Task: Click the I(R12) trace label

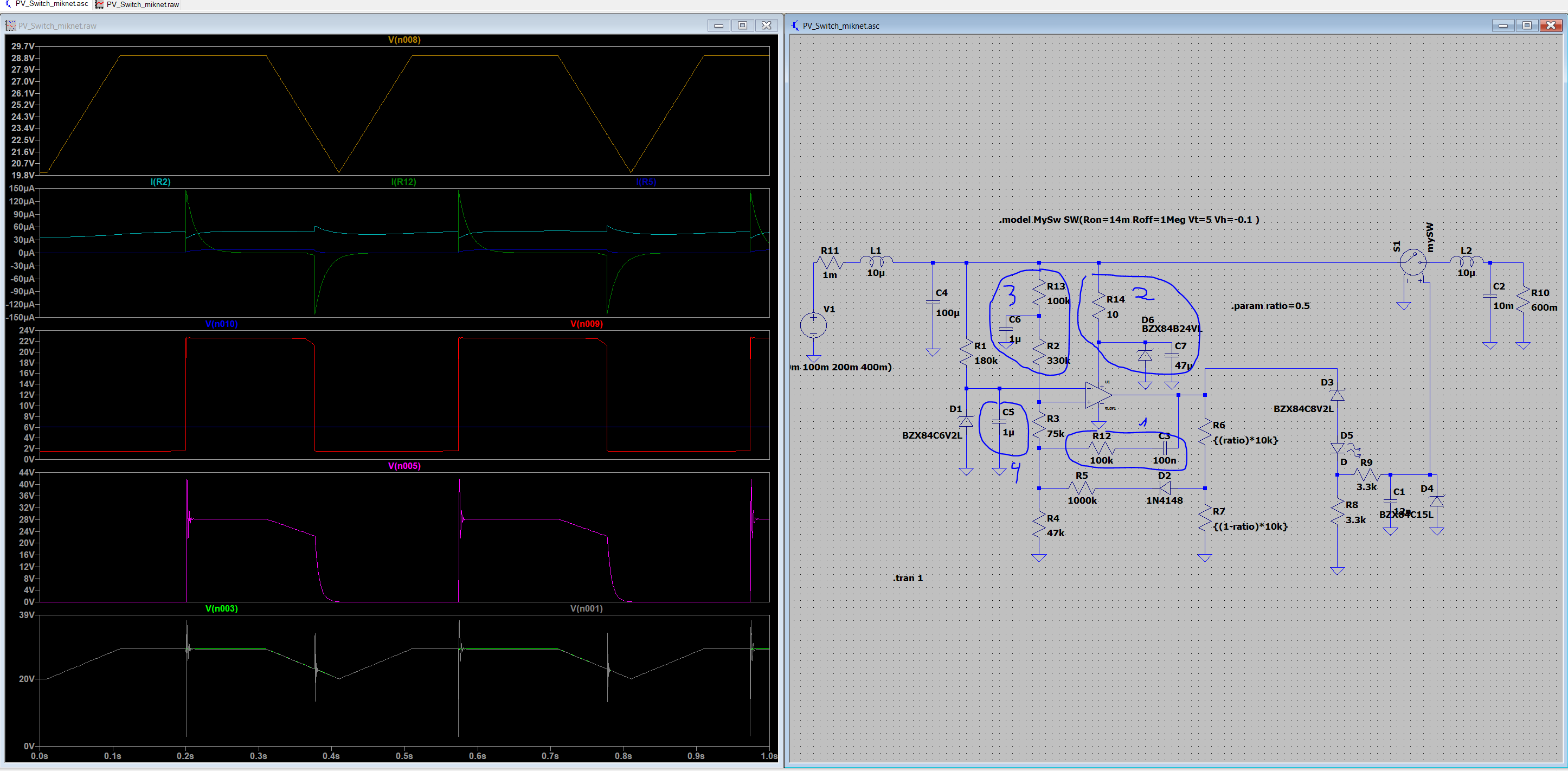Action: (x=403, y=182)
